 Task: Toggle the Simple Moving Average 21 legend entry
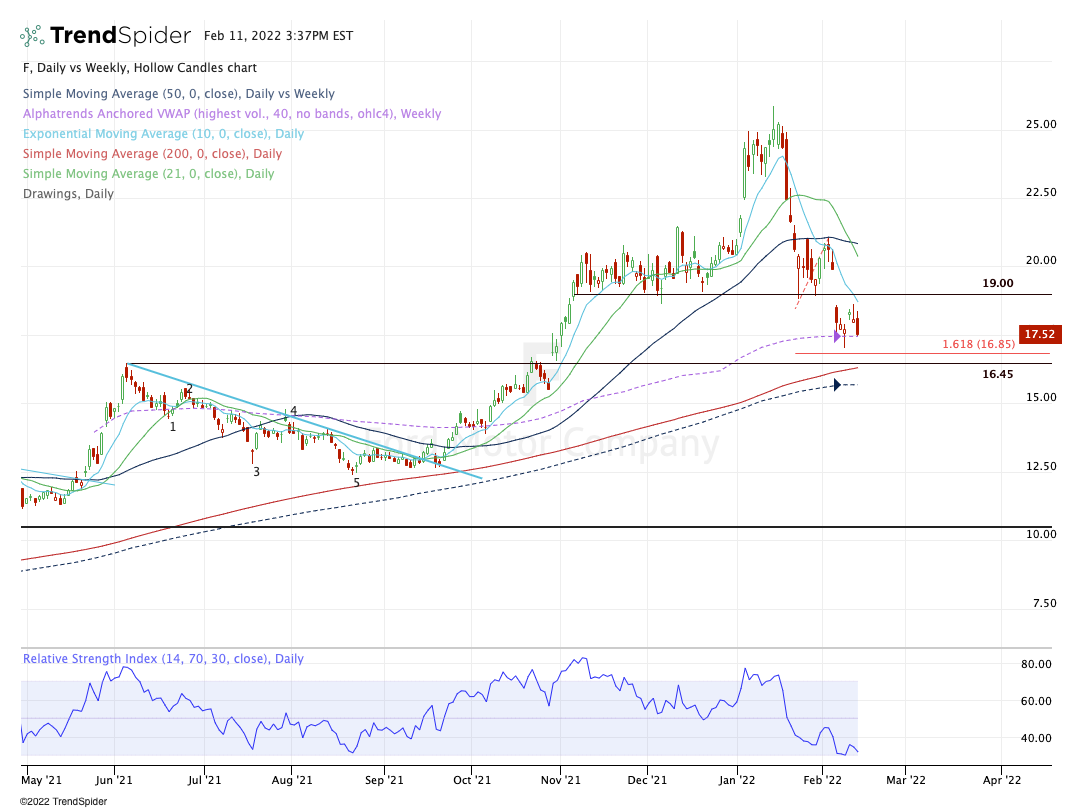click(147, 174)
